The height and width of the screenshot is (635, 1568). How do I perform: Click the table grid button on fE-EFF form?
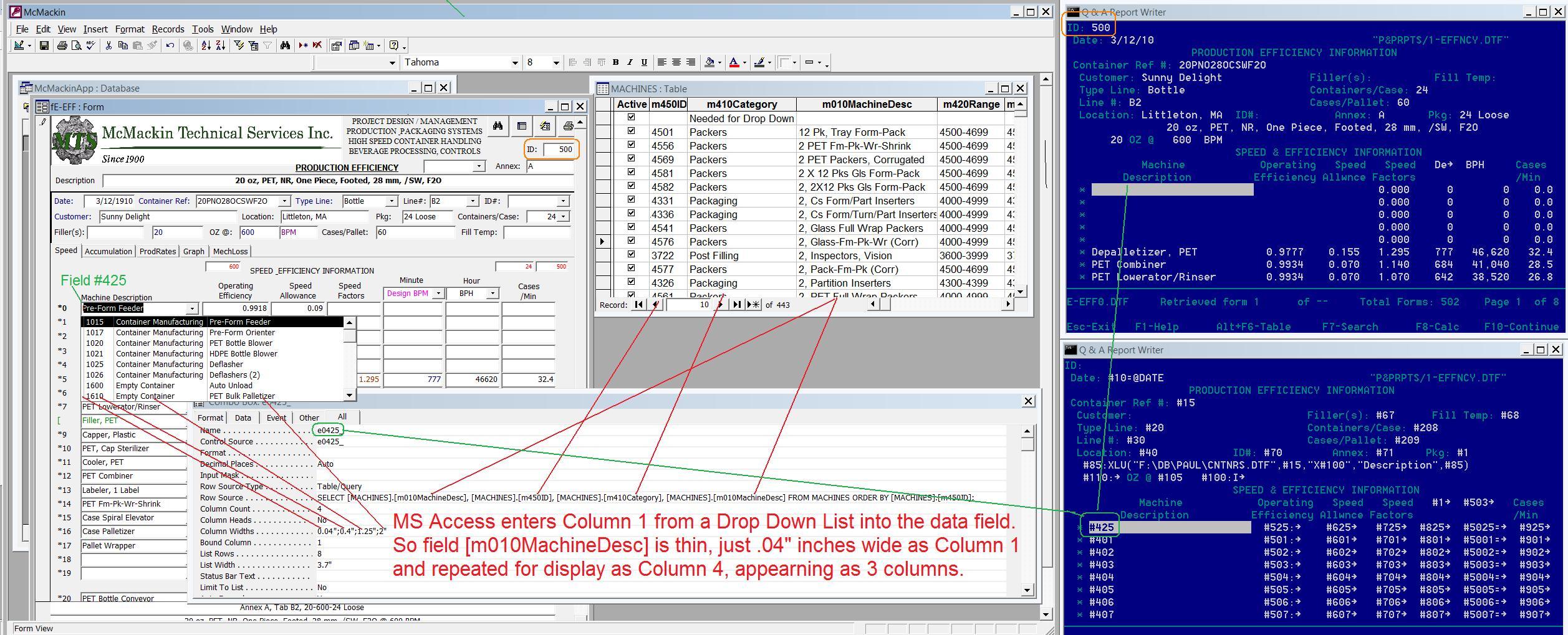pyautogui.click(x=522, y=126)
